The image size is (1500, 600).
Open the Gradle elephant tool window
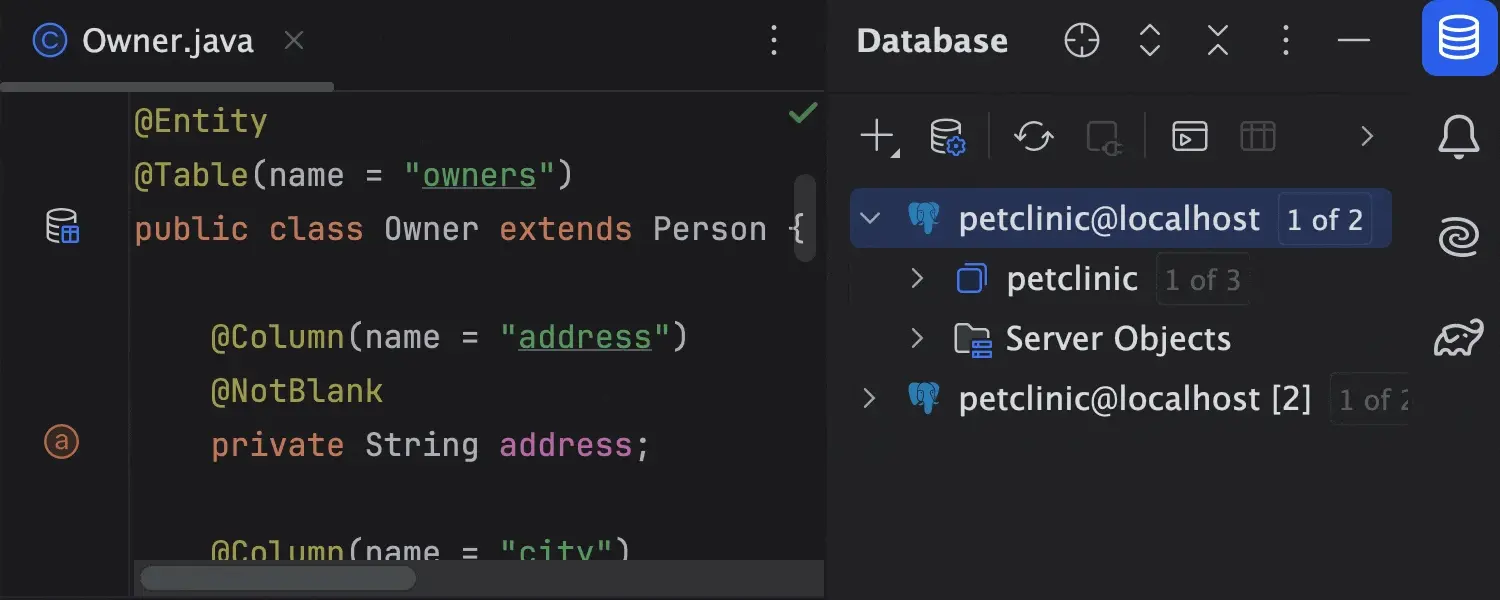click(1458, 338)
